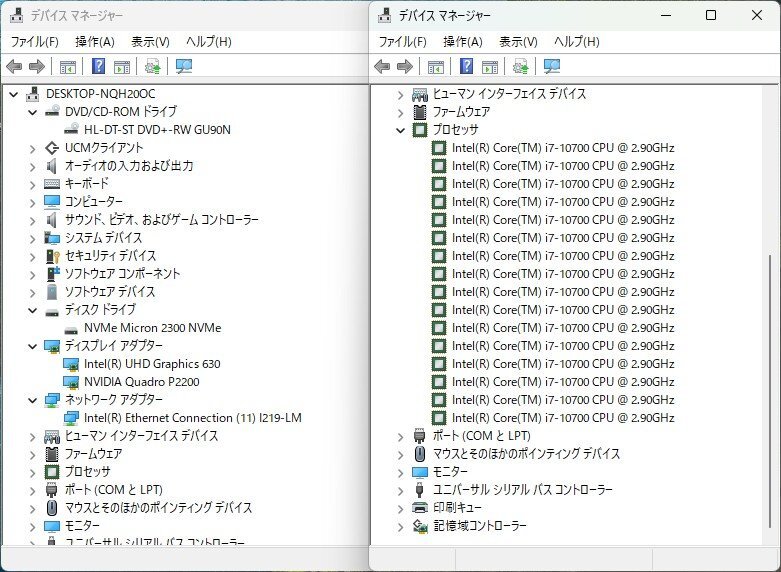Expand ユニバーサル シリアル バス コントローラー, right window
Screen dimensions: 781x572
click(x=400, y=490)
